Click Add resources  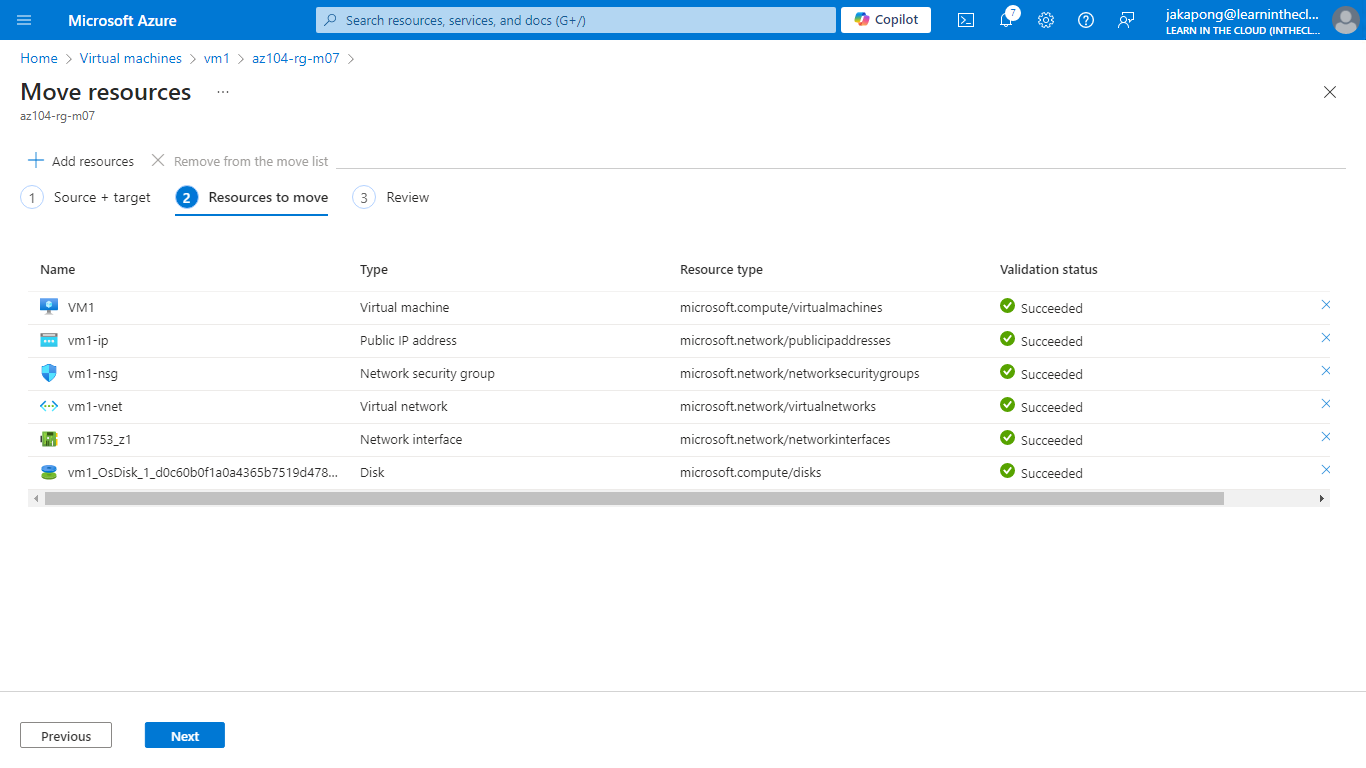81,161
